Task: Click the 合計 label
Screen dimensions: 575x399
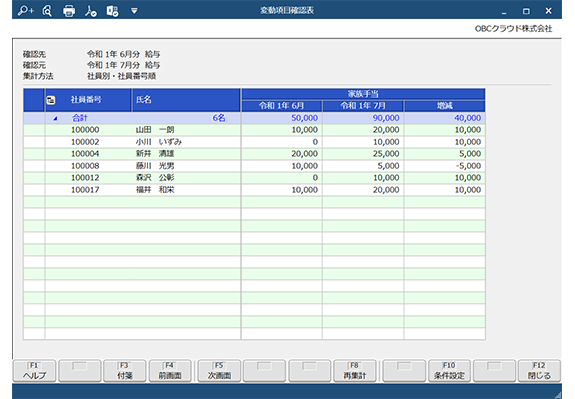Action: (80, 118)
